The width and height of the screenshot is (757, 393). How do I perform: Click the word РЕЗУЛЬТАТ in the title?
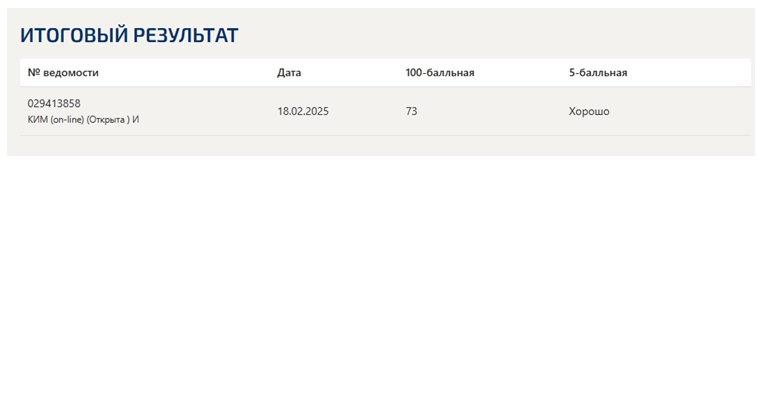click(x=185, y=35)
